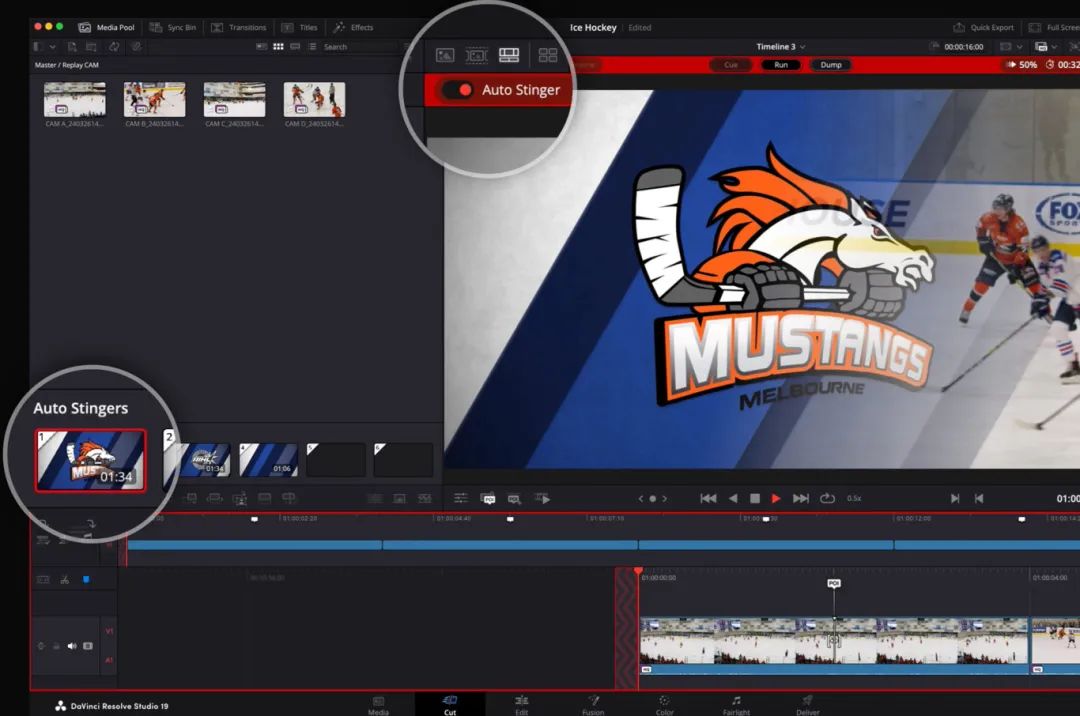Open the Fusion page

point(593,706)
